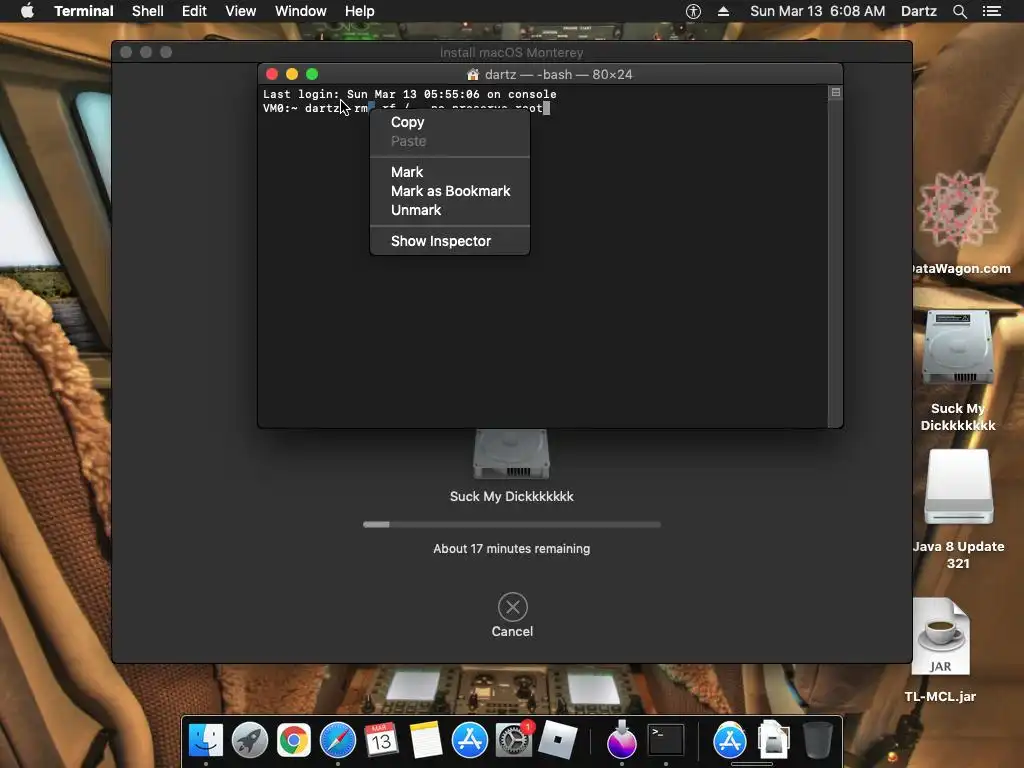This screenshot has height=768, width=1024.
Task: Open the Terminal application menu
Action: pos(84,11)
